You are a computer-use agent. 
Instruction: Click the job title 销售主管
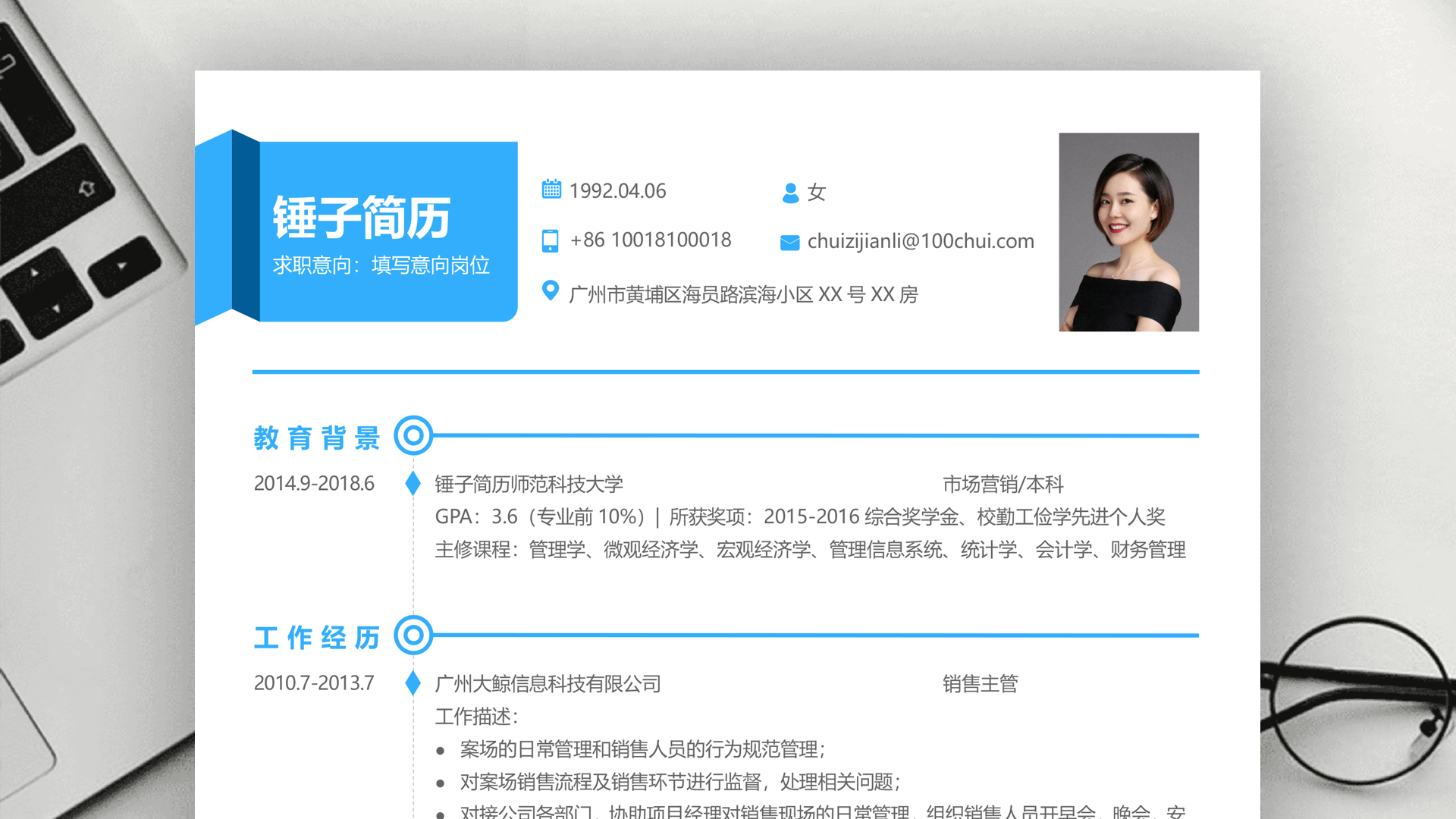coord(980,683)
